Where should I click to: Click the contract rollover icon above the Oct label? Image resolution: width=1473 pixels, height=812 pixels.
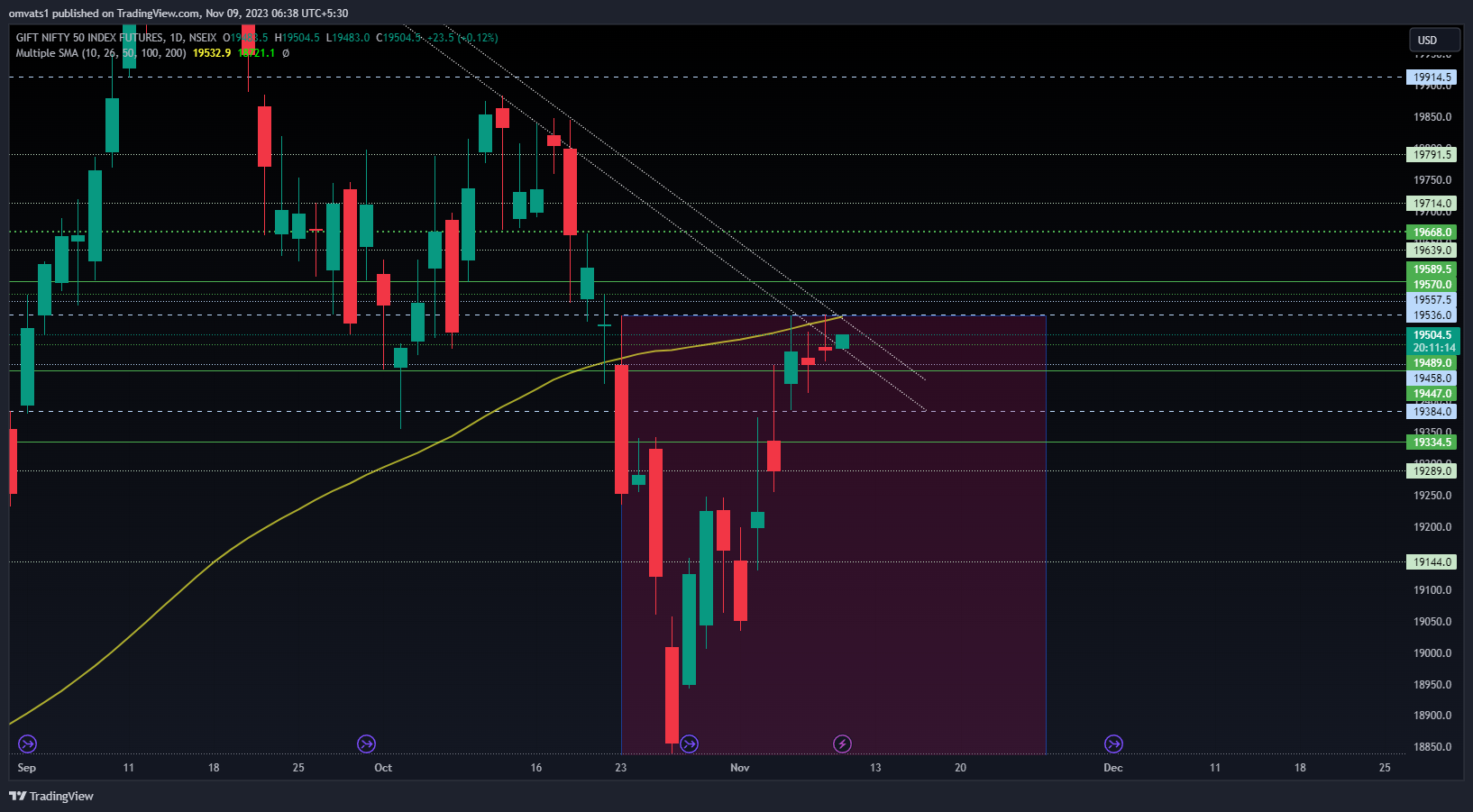(x=366, y=744)
